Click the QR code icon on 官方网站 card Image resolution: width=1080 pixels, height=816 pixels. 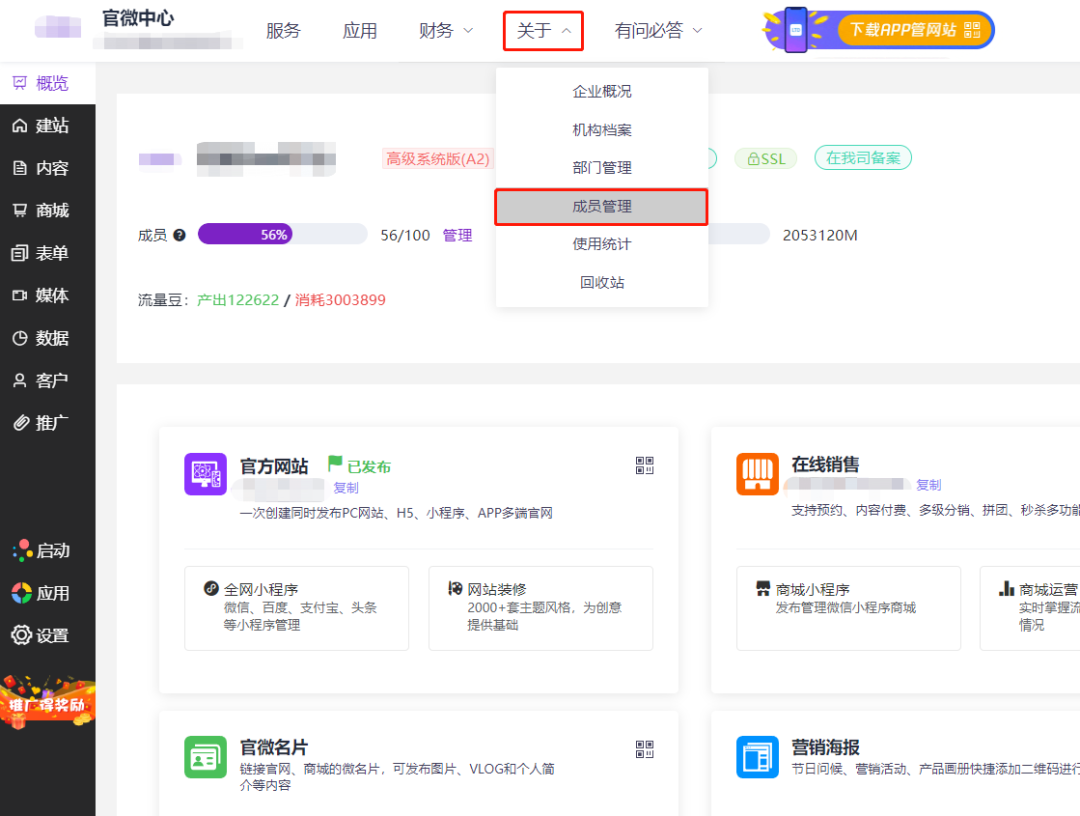[x=644, y=465]
